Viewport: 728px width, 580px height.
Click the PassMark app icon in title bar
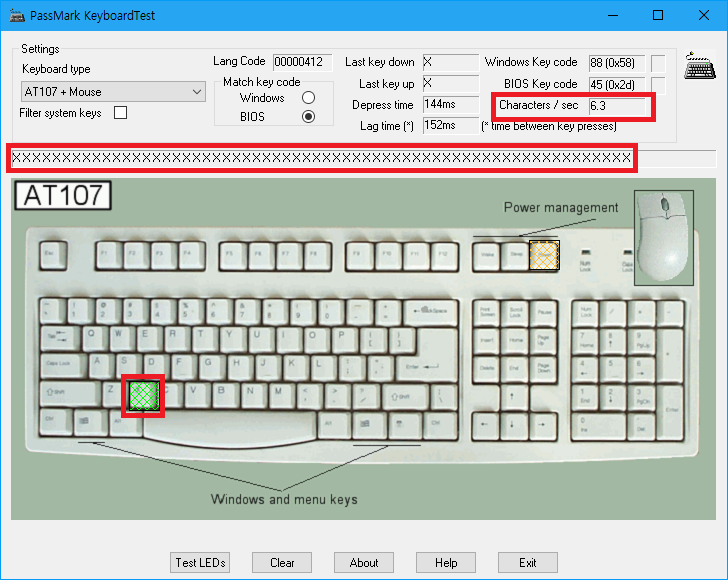tap(17, 15)
